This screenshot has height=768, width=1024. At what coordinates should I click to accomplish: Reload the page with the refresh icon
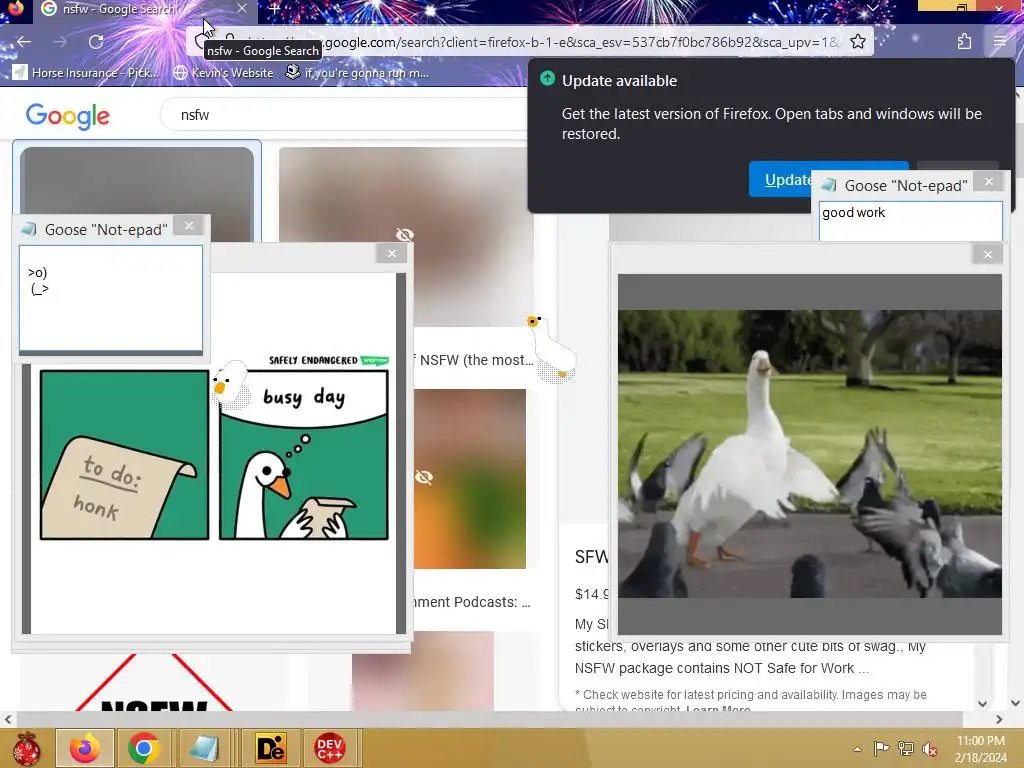96,42
